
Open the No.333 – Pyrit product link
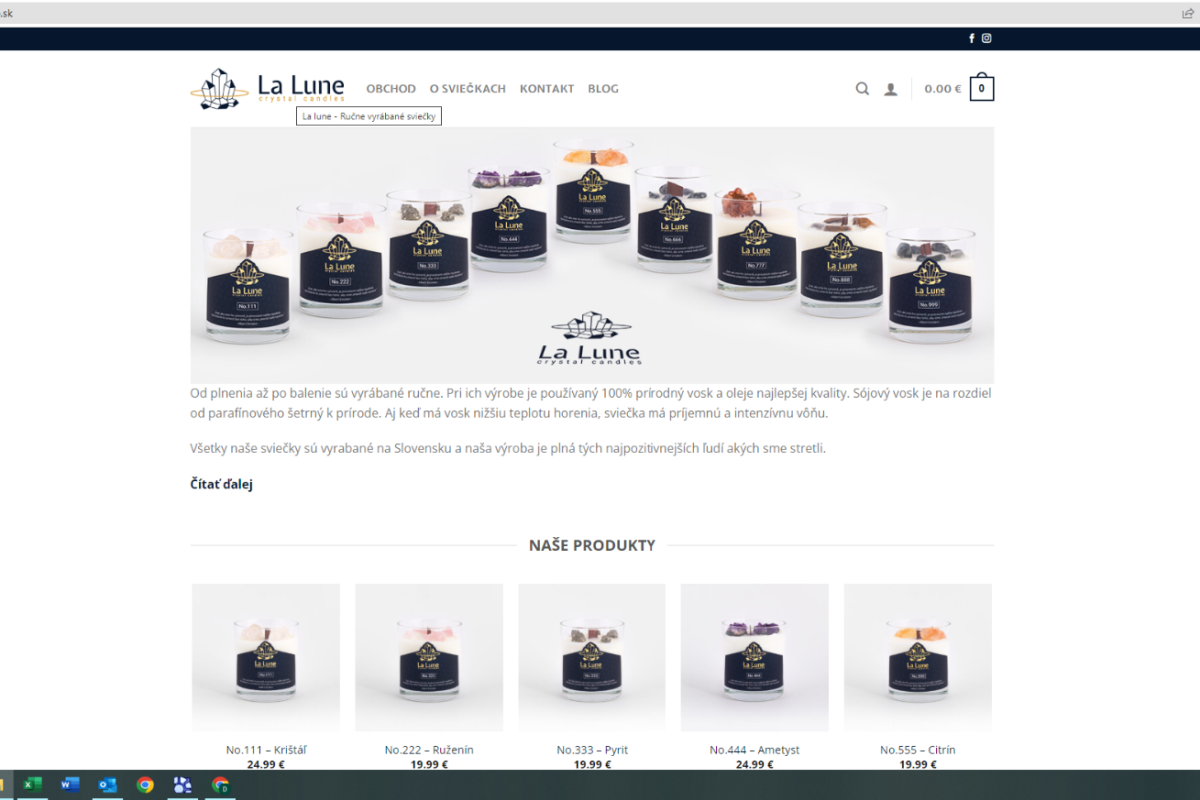click(x=592, y=750)
